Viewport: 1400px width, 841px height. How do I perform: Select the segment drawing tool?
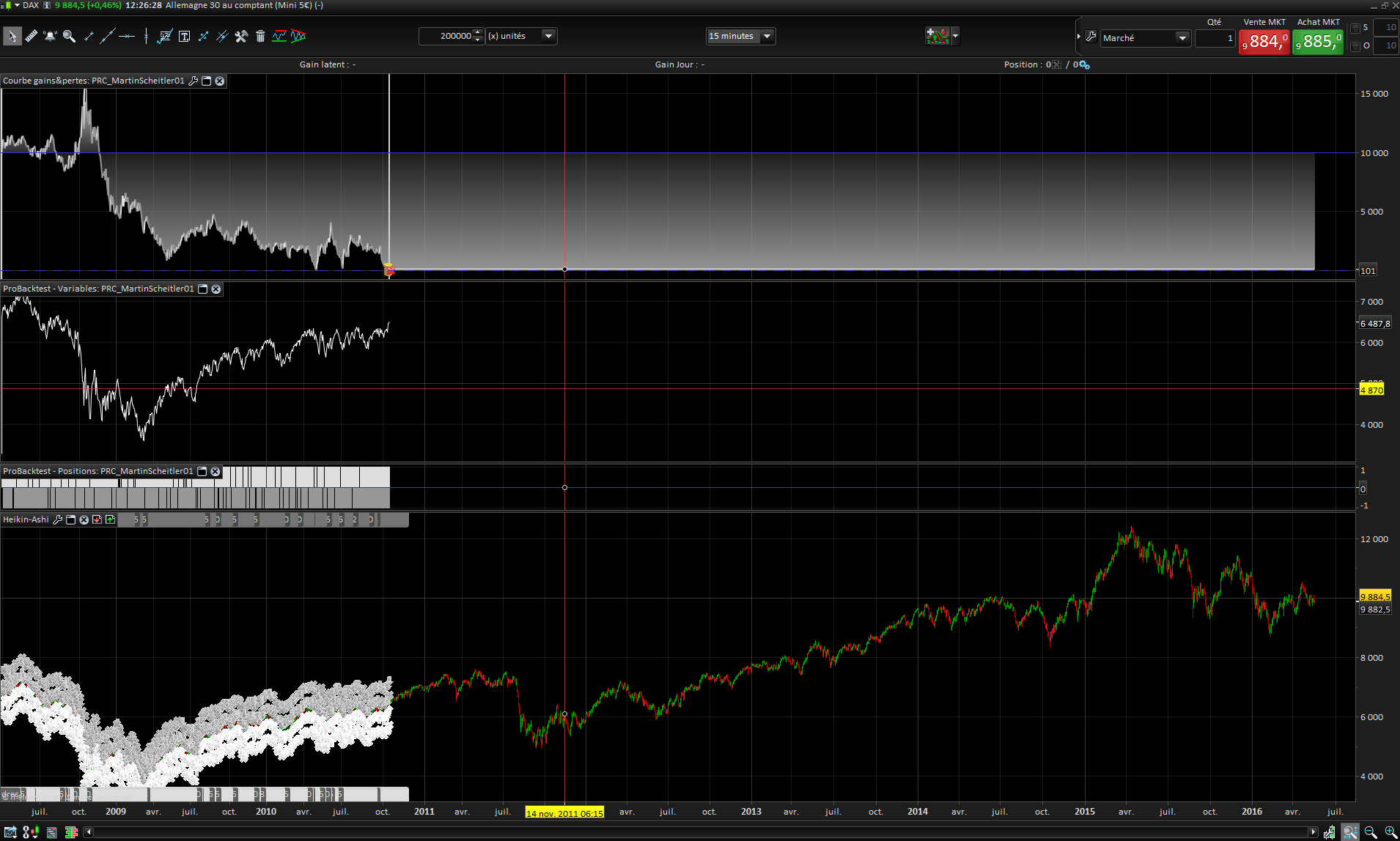89,36
